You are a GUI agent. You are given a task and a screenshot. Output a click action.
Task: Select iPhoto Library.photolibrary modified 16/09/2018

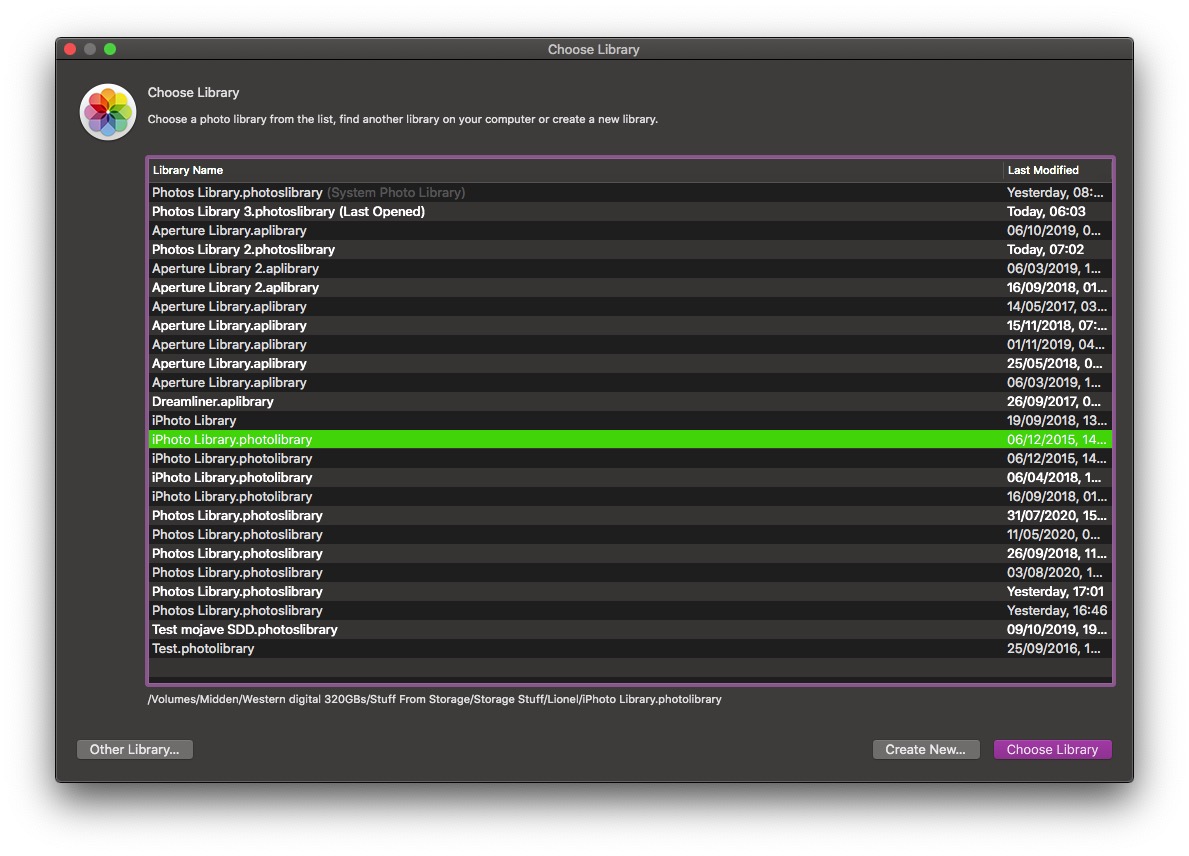pyautogui.click(x=630, y=496)
